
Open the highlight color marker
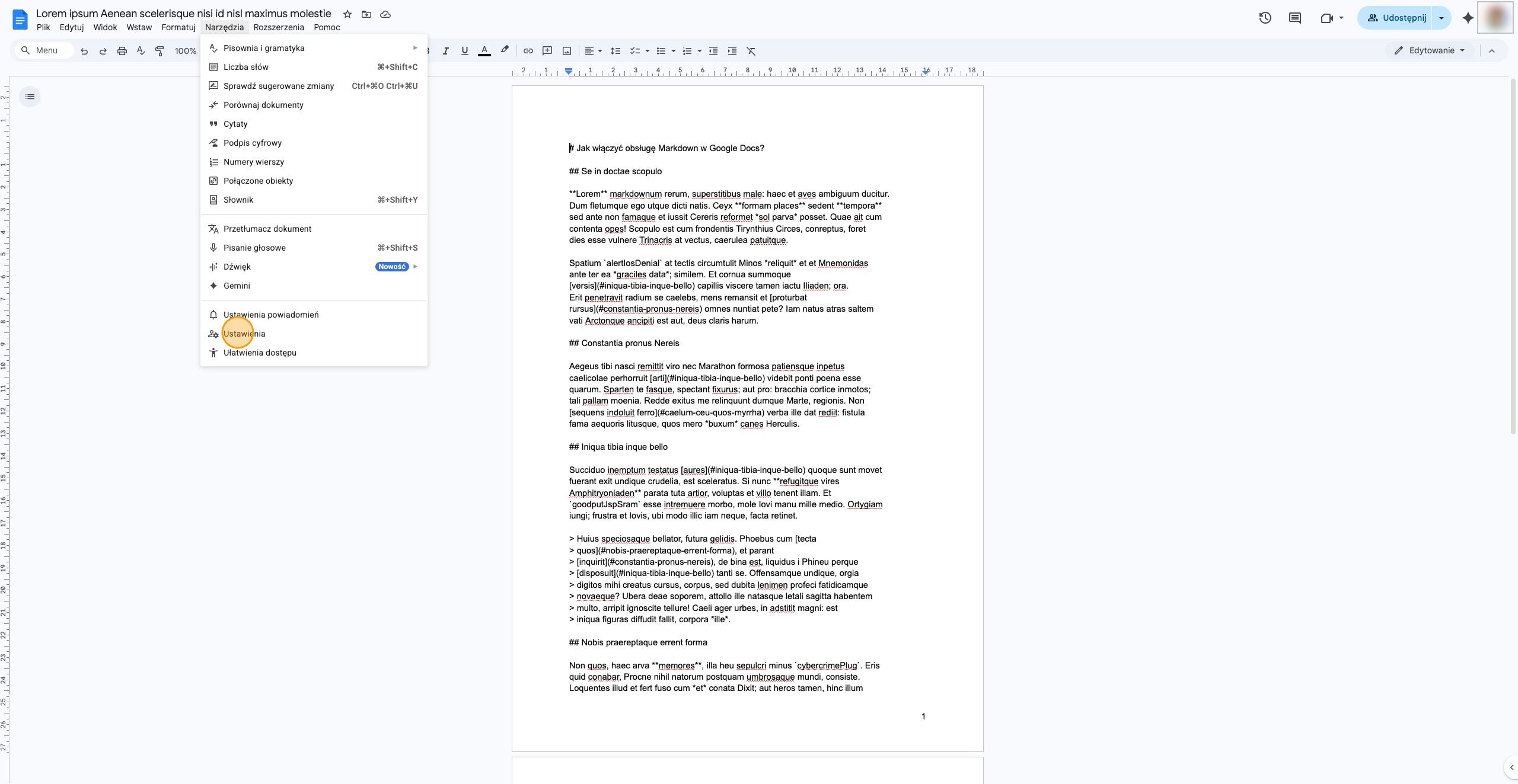click(505, 50)
